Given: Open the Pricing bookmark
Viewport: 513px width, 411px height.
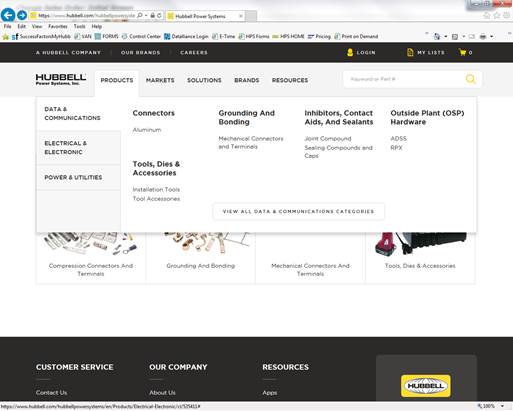Looking at the screenshot, I should pyautogui.click(x=319, y=37).
